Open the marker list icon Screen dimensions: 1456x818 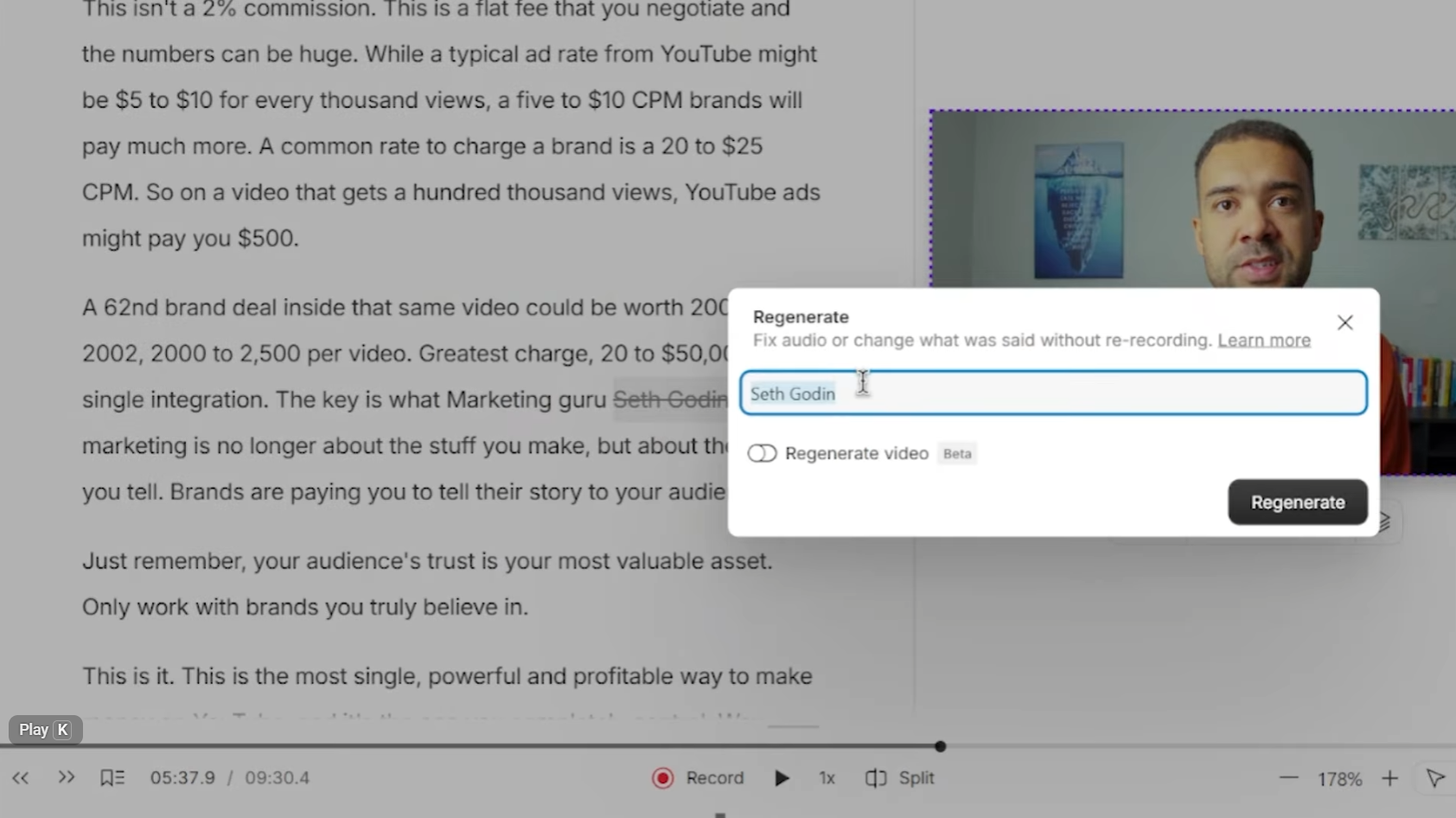pyautogui.click(x=112, y=777)
